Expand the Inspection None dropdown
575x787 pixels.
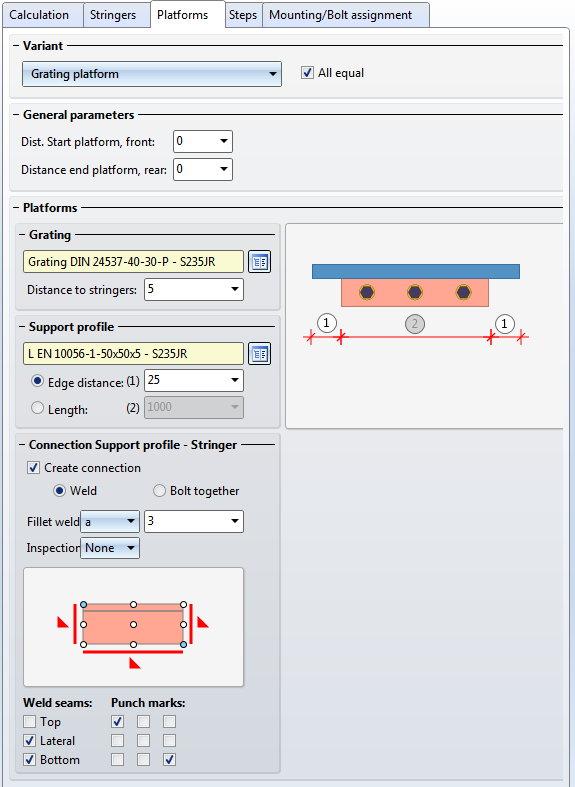click(x=110, y=548)
